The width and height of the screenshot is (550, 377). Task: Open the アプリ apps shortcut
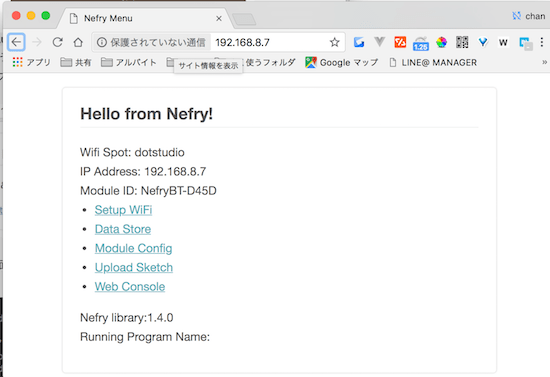(x=32, y=62)
